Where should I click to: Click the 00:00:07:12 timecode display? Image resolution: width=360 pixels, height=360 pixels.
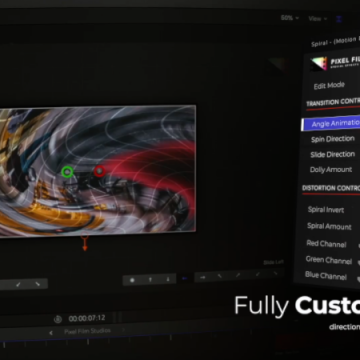tap(87, 319)
